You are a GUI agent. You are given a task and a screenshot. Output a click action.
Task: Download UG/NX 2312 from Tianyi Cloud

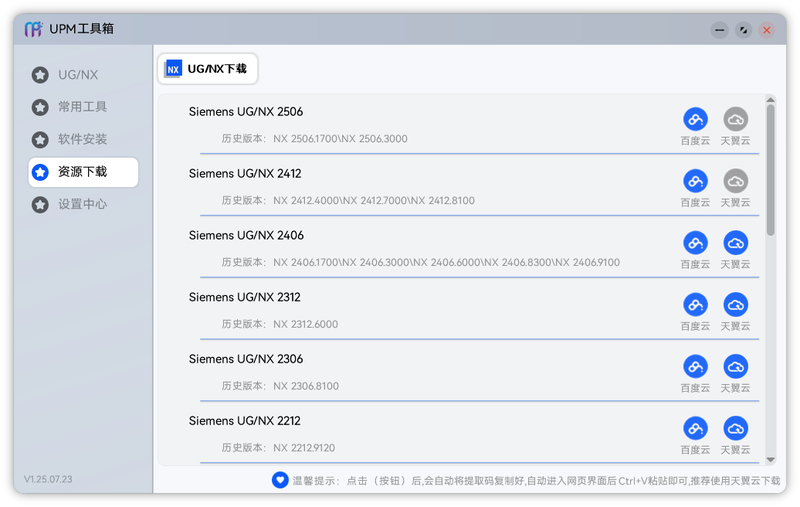pyautogui.click(x=735, y=305)
